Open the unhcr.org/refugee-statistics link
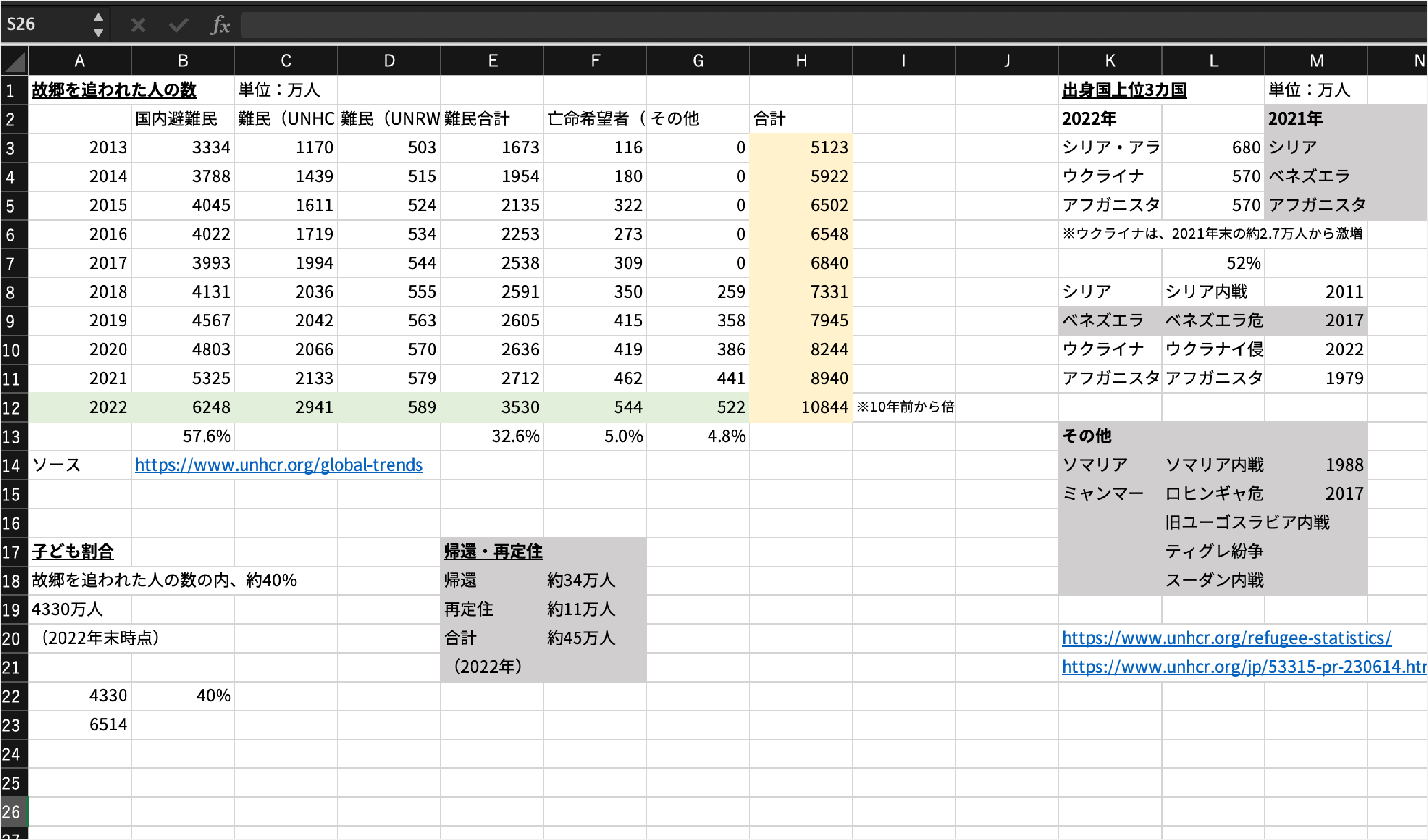The image size is (1428, 840). [1226, 638]
